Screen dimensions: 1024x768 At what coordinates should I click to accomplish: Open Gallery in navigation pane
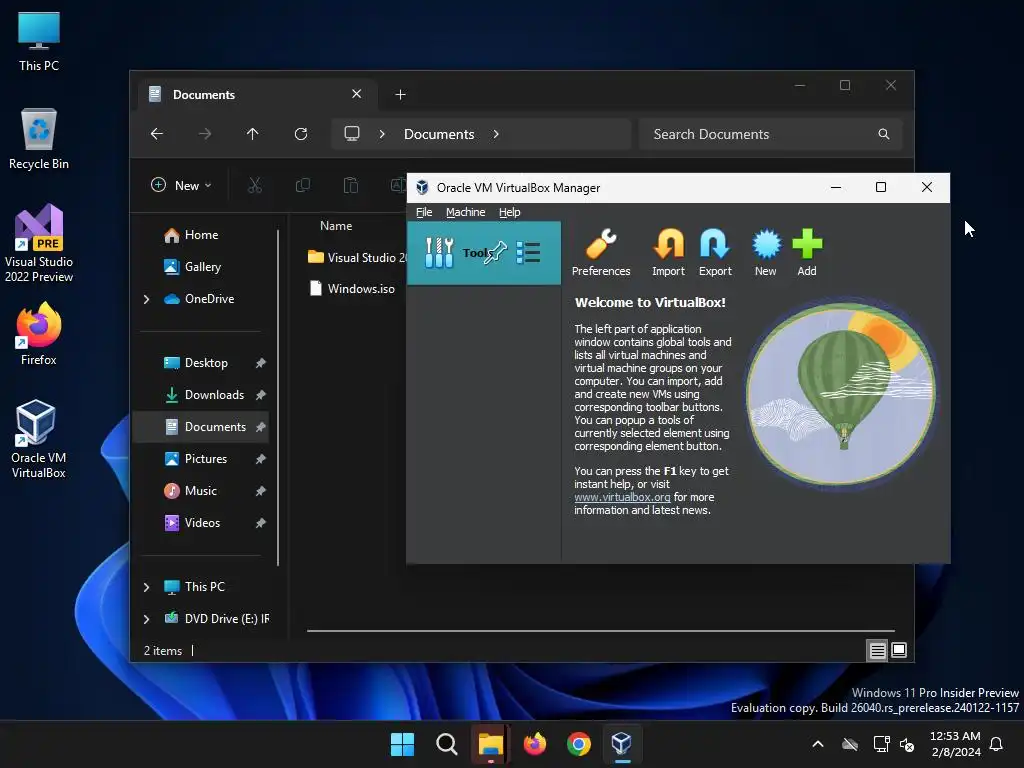(x=202, y=267)
